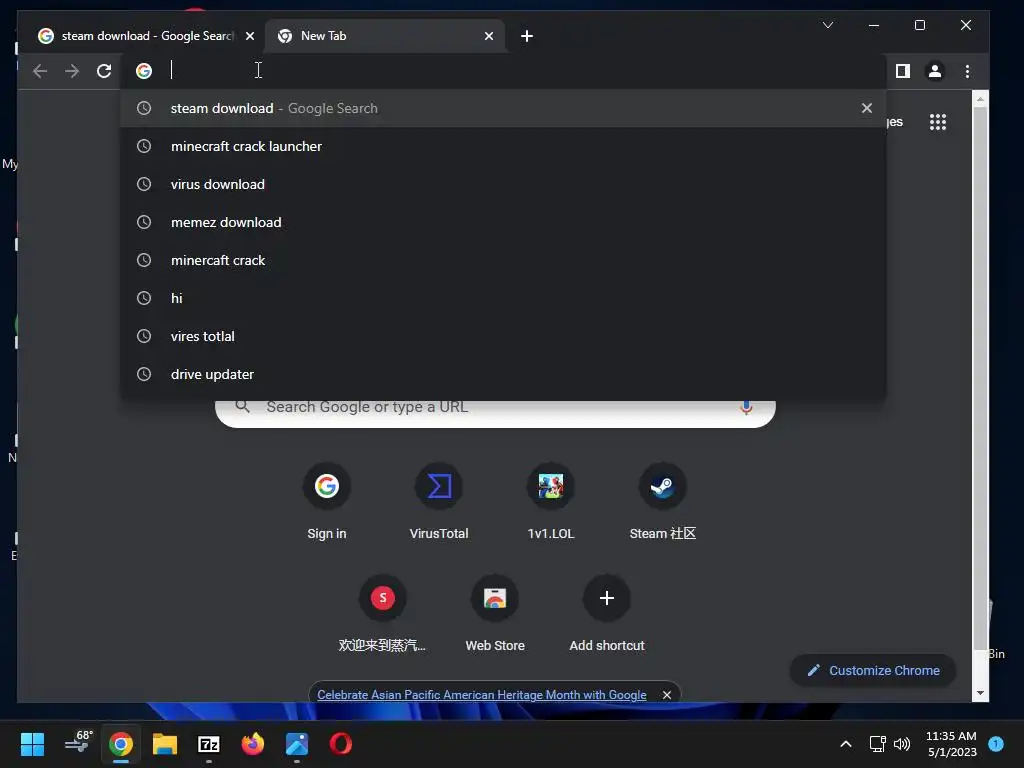Open File Explorer from the taskbar
This screenshot has height=768, width=1024.
[165, 744]
